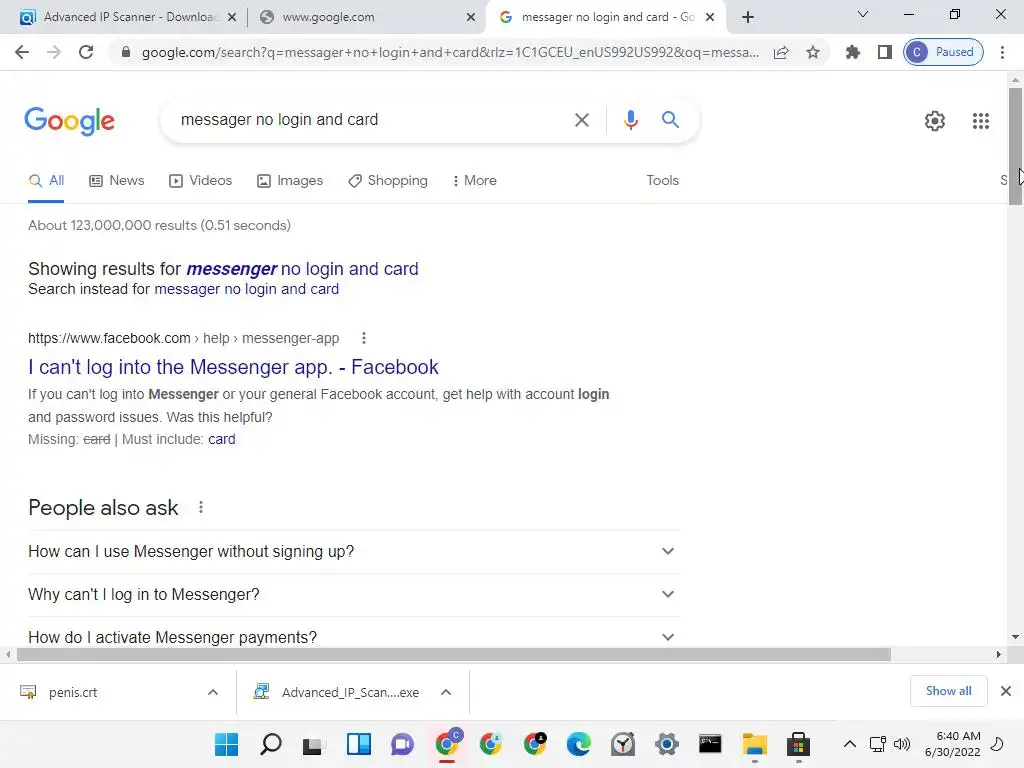1024x768 pixels.
Task: Expand How do I activate Messenger payments
Action: click(x=353, y=637)
